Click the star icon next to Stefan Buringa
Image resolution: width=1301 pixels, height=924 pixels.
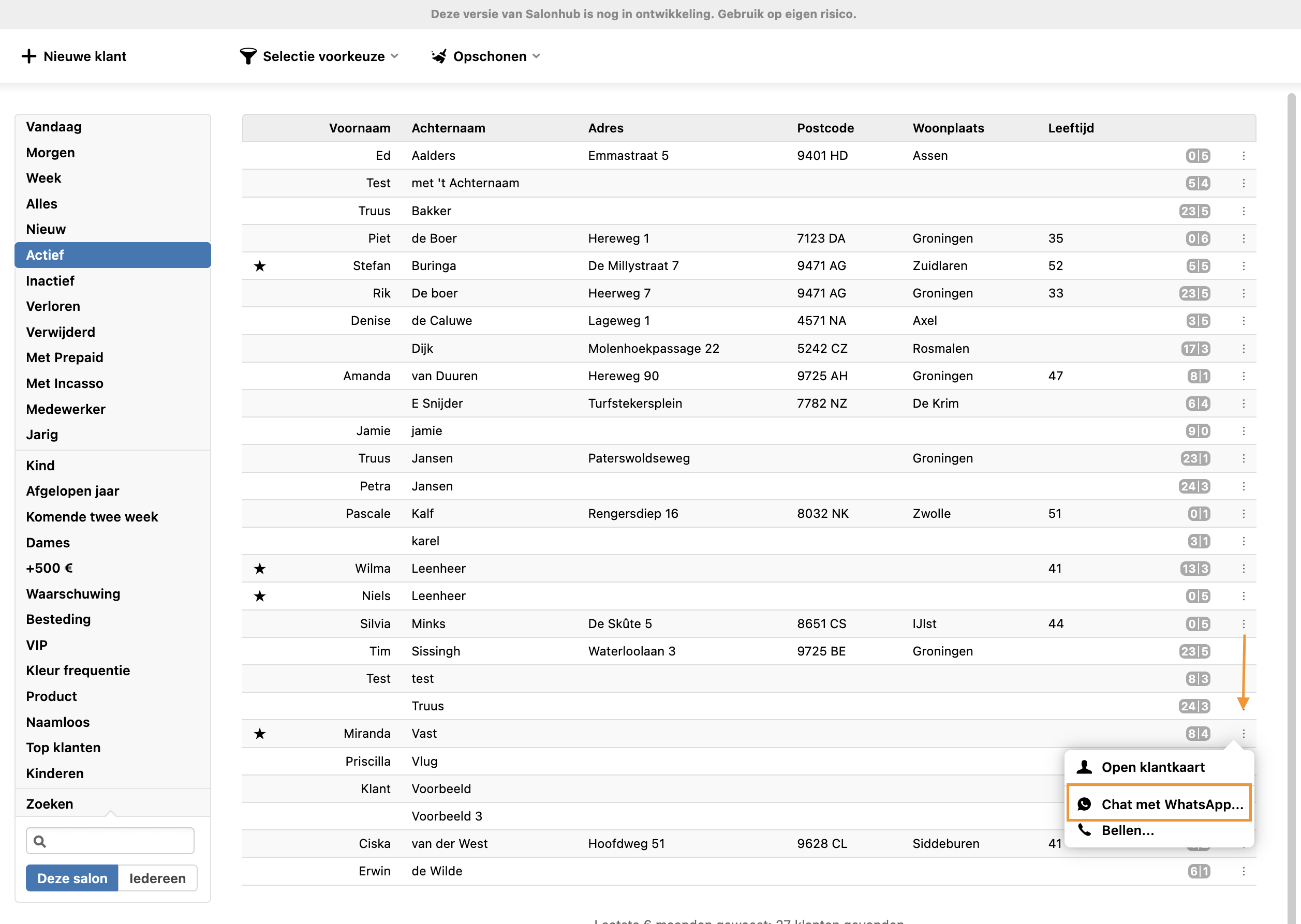[x=259, y=266]
